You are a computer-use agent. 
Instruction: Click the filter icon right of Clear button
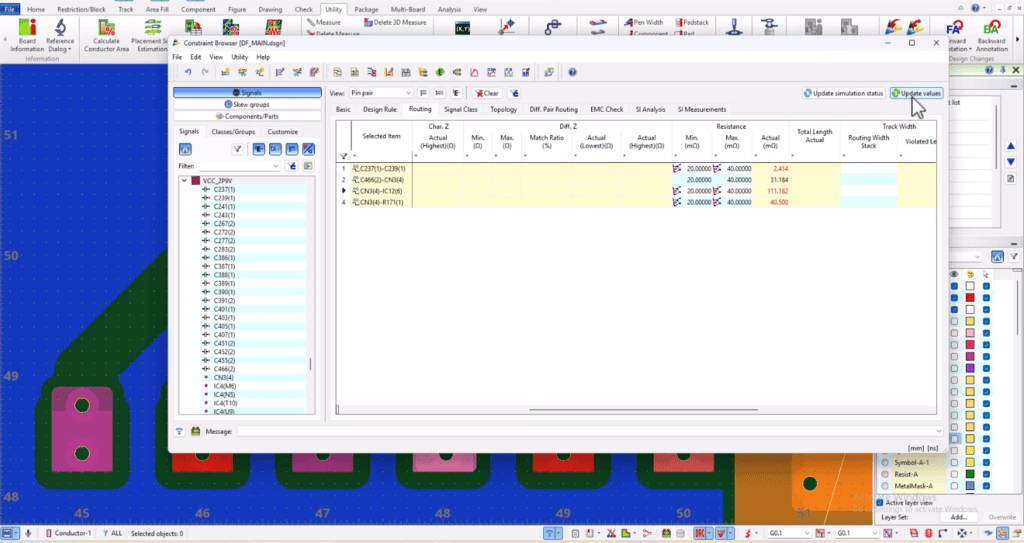[x=514, y=93]
